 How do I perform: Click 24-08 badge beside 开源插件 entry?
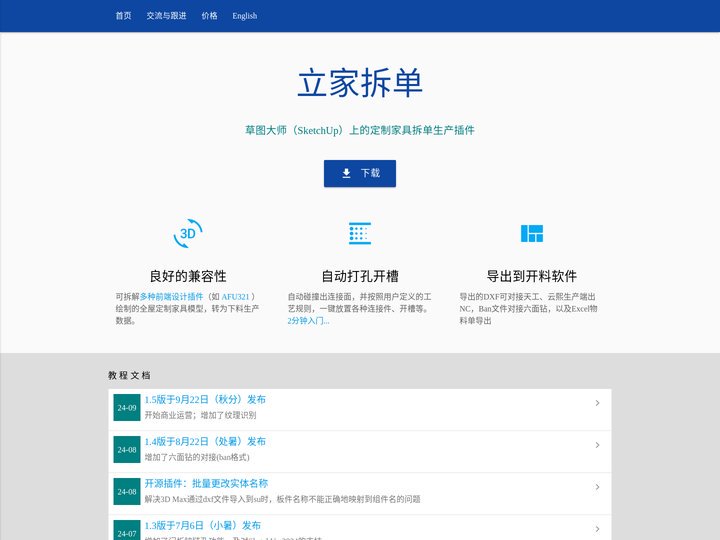tap(127, 491)
